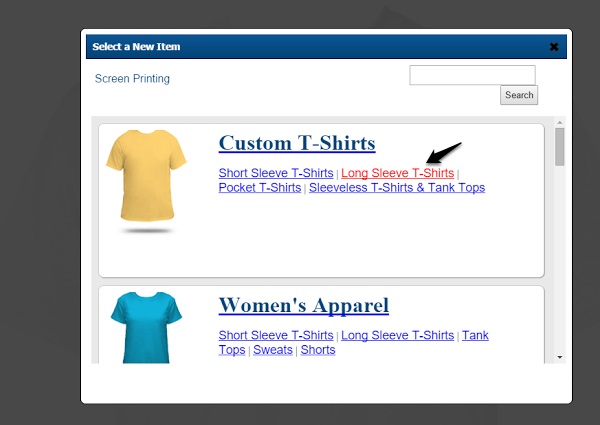Click the vertical scrollbar thumb

pyautogui.click(x=559, y=147)
